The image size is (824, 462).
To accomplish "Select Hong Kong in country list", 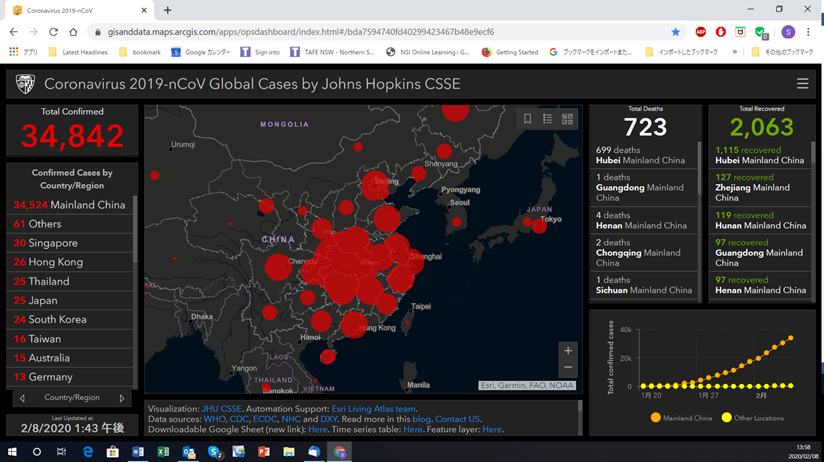I will (x=69, y=262).
